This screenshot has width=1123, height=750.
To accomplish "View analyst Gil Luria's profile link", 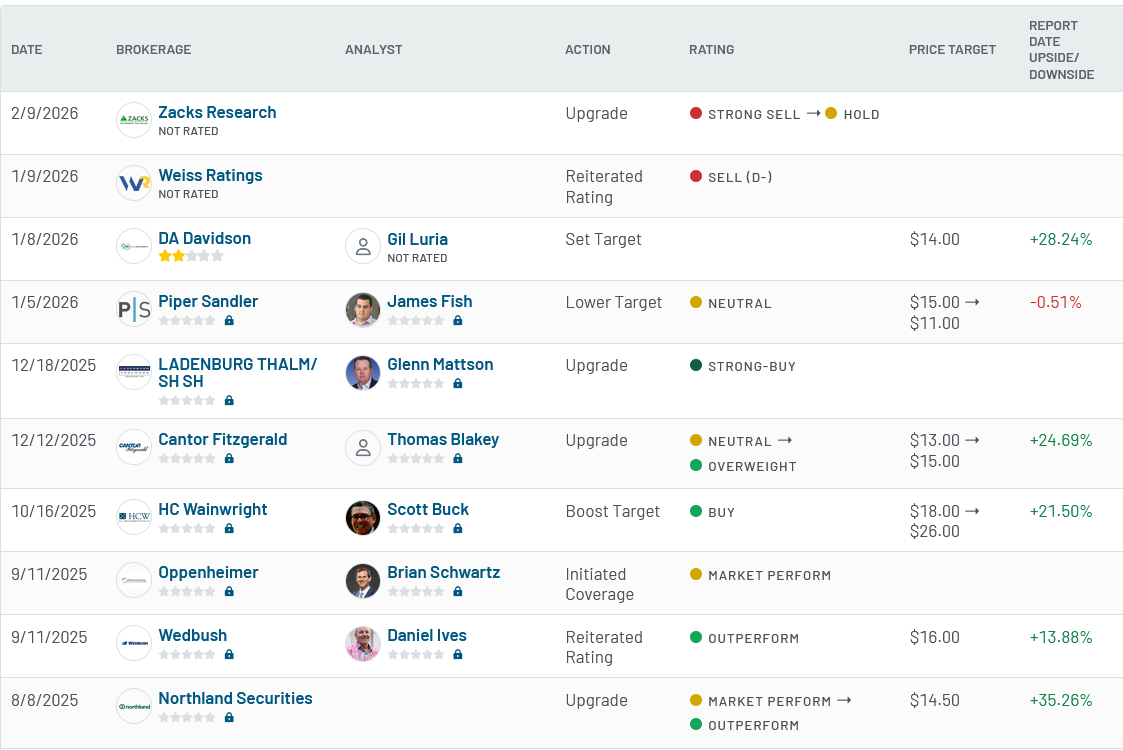I will tap(418, 239).
